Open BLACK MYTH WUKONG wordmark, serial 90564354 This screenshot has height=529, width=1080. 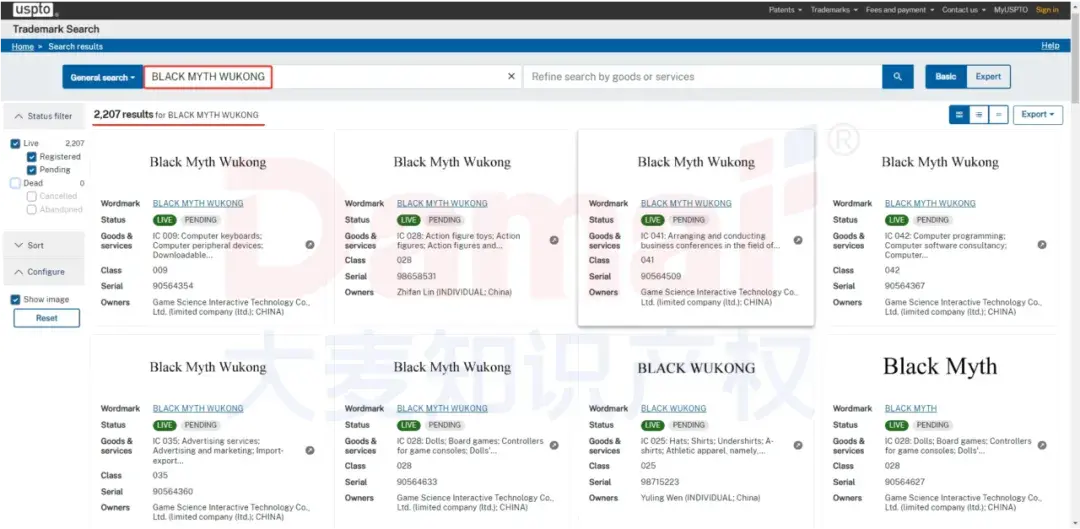[x=198, y=203]
